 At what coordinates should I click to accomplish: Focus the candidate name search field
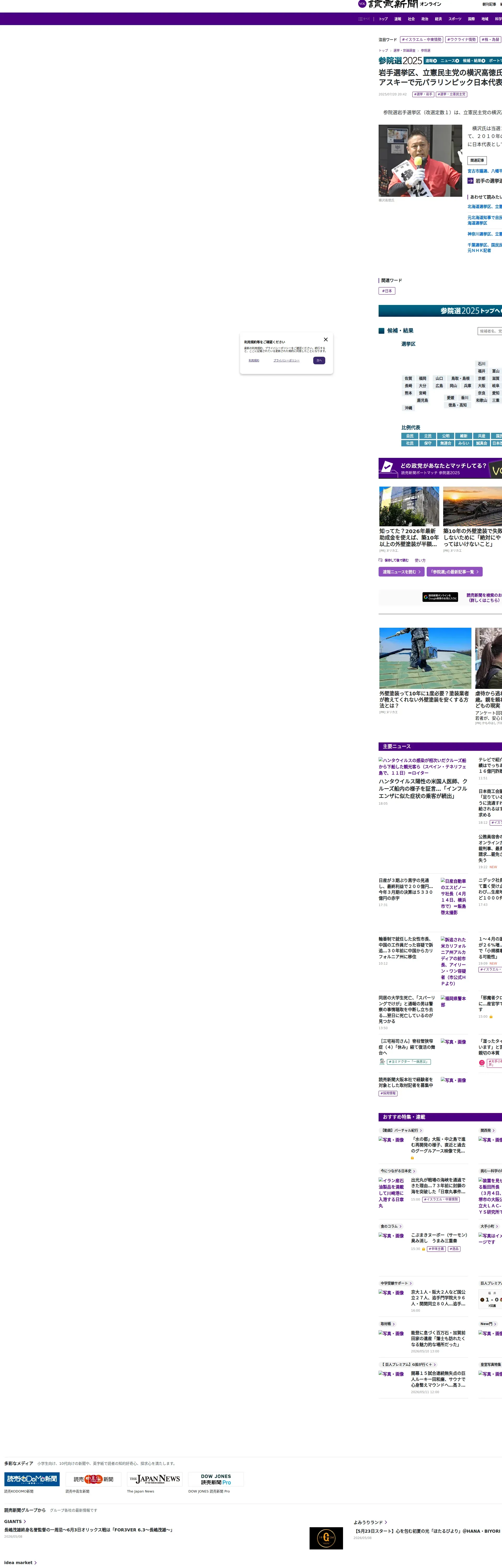[x=490, y=331]
